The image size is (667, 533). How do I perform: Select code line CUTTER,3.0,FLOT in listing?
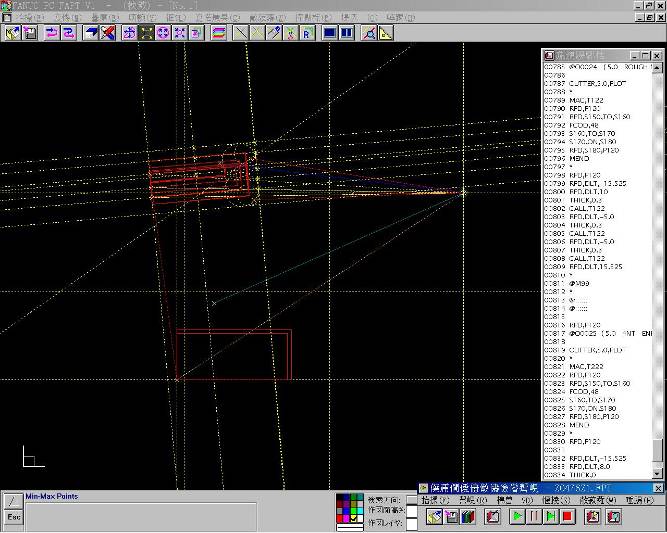coord(596,84)
